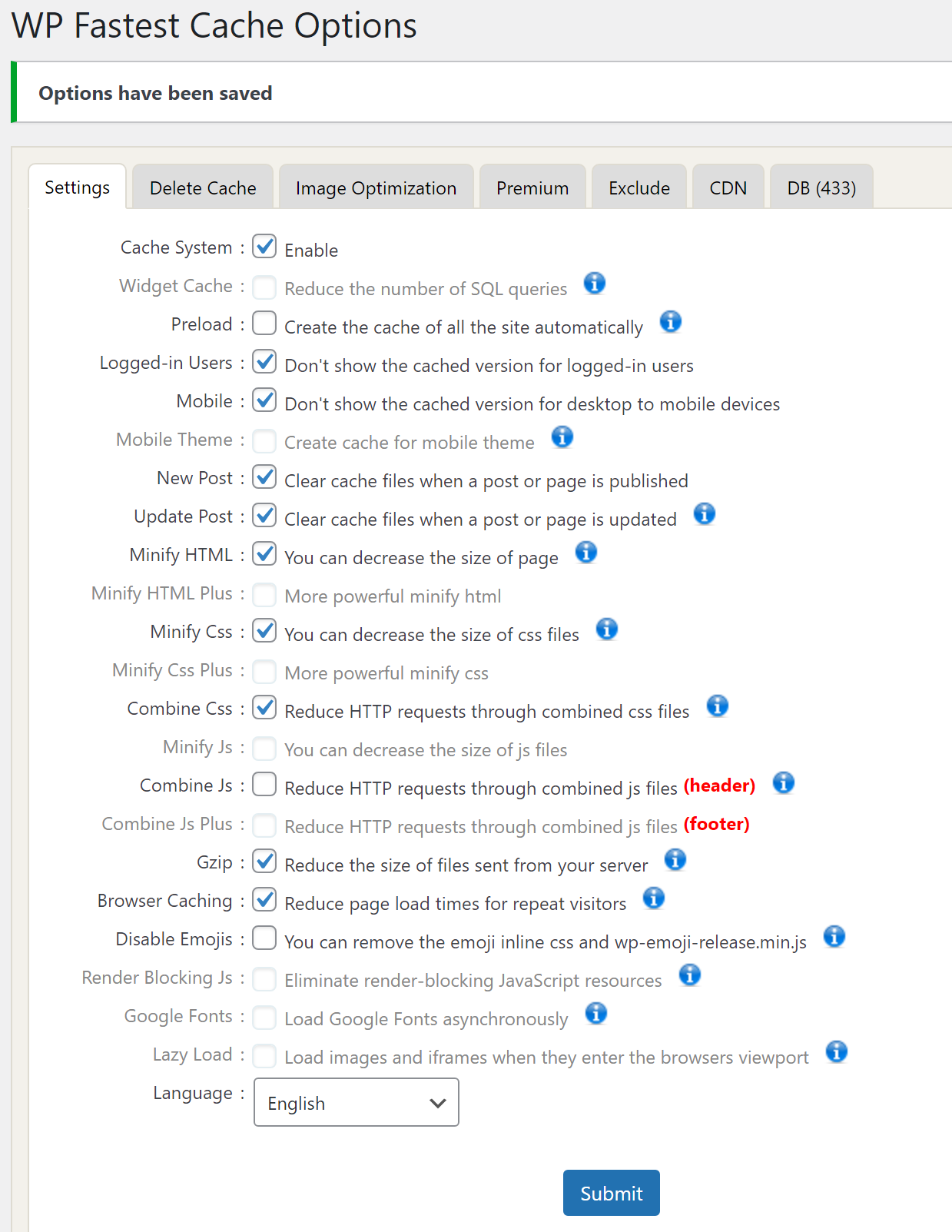The height and width of the screenshot is (1232, 952).
Task: Click info icon for Render Blocking Js
Action: point(690,975)
